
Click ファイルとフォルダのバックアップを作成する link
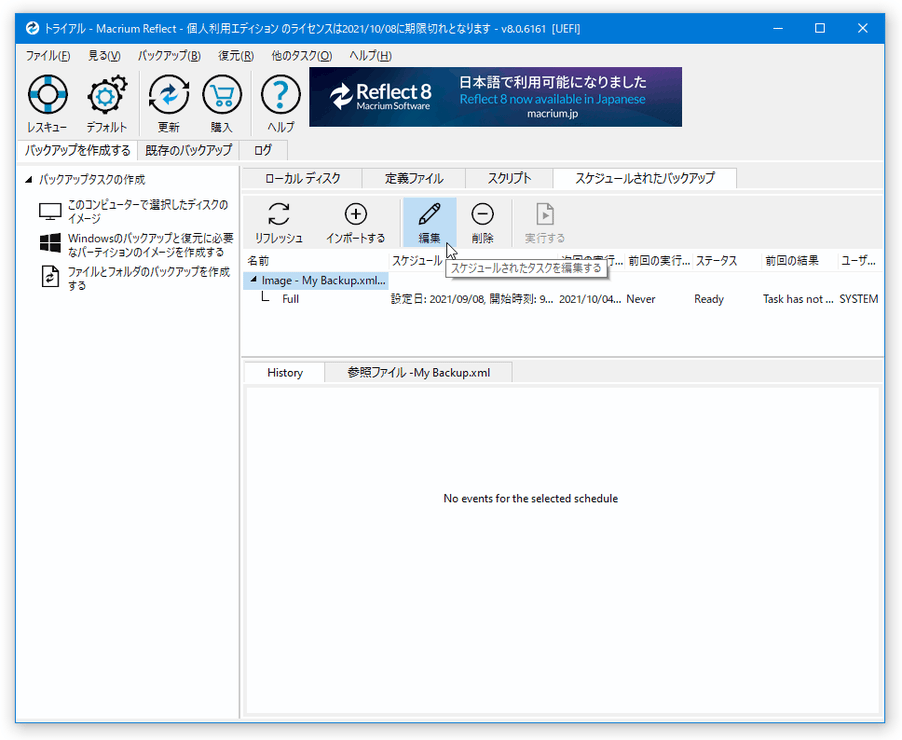coord(149,278)
